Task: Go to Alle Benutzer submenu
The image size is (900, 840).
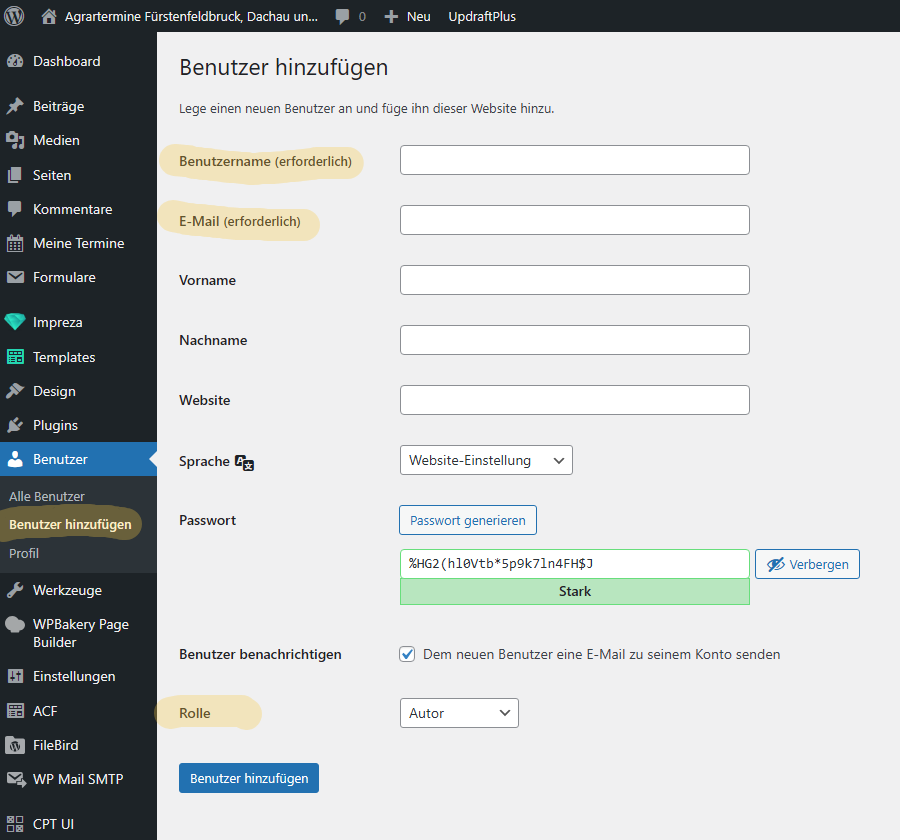Action: point(47,496)
